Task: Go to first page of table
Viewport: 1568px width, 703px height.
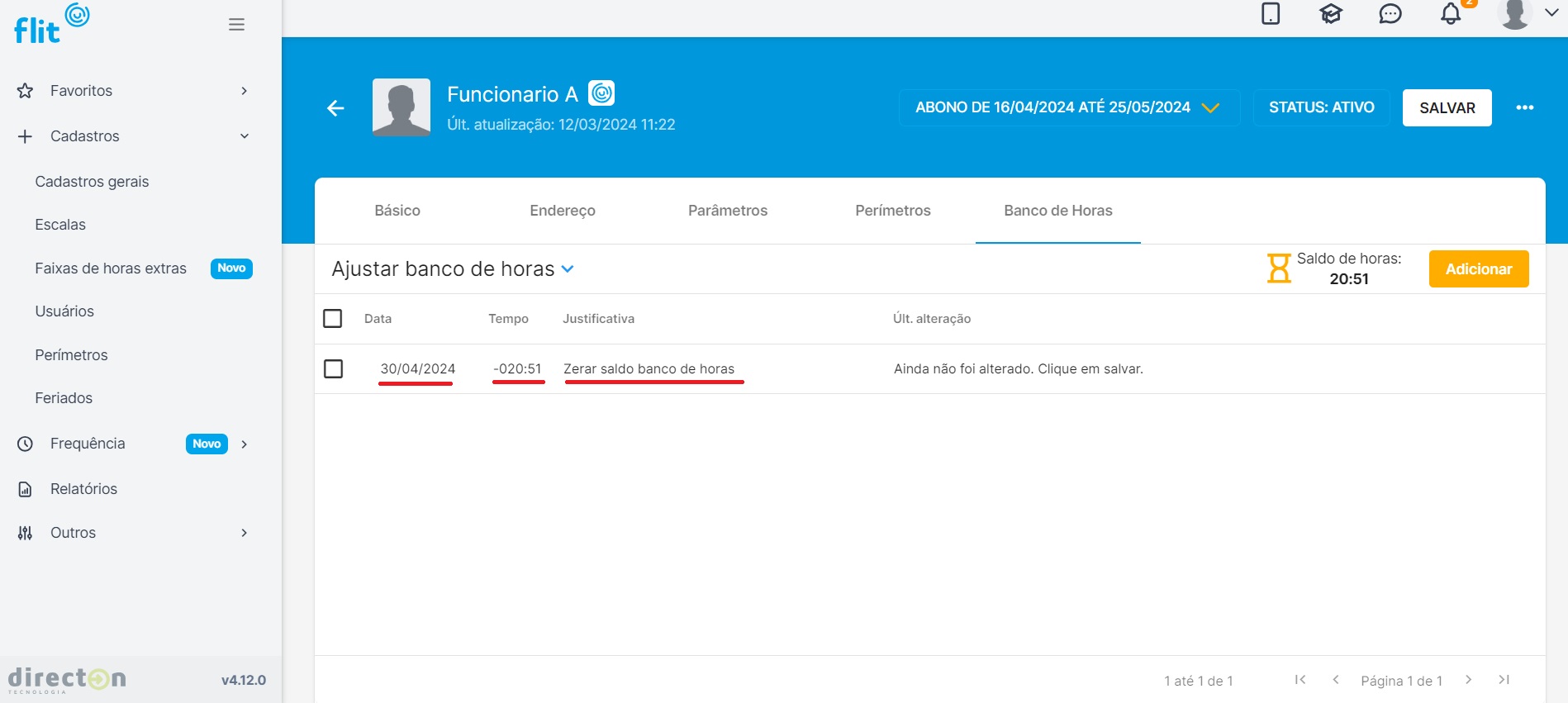Action: pyautogui.click(x=1300, y=680)
